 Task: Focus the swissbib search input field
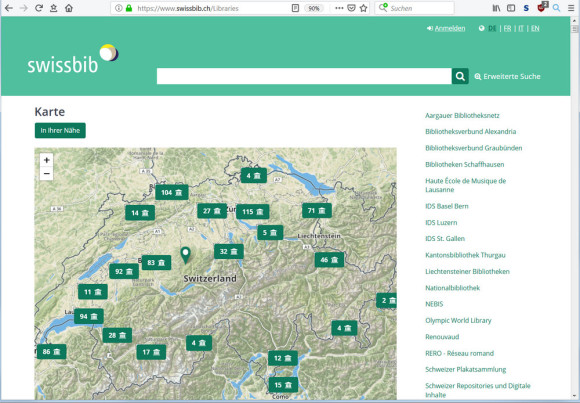[x=304, y=76]
